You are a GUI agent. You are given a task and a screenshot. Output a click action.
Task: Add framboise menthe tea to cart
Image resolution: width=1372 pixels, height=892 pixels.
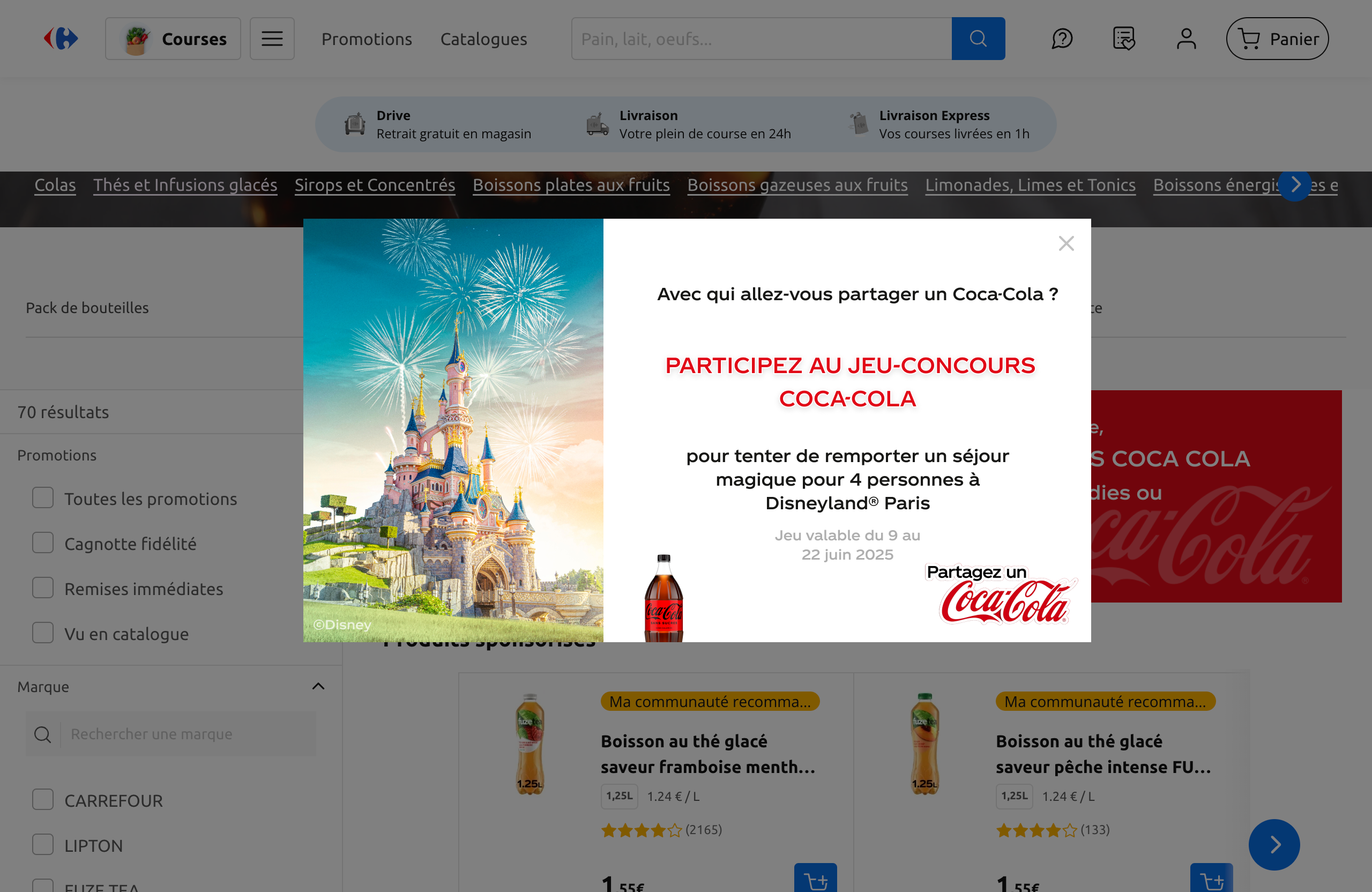pyautogui.click(x=815, y=879)
